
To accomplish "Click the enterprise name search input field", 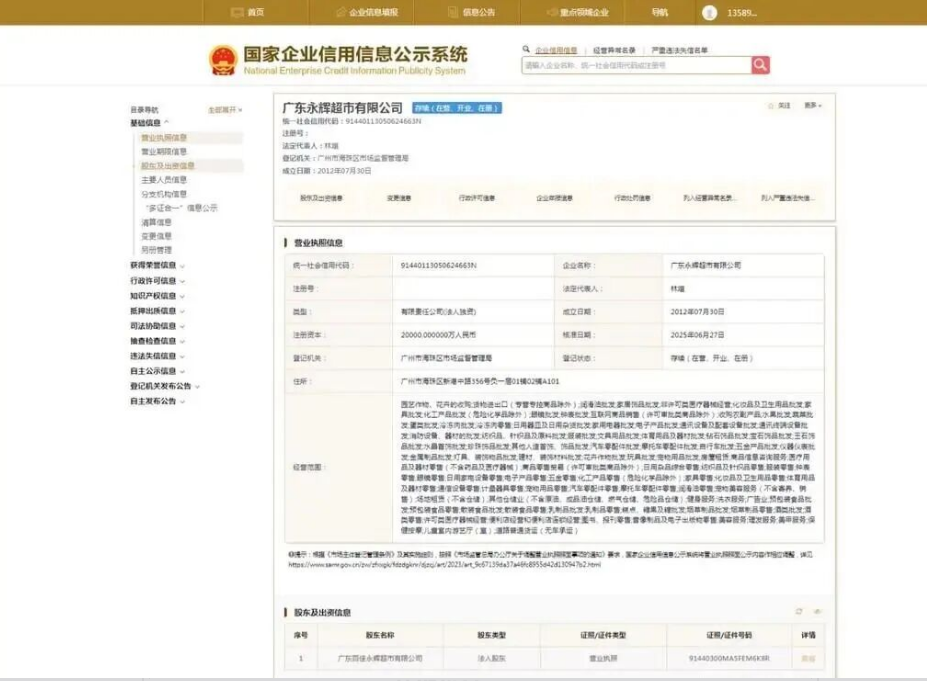I will [x=637, y=65].
